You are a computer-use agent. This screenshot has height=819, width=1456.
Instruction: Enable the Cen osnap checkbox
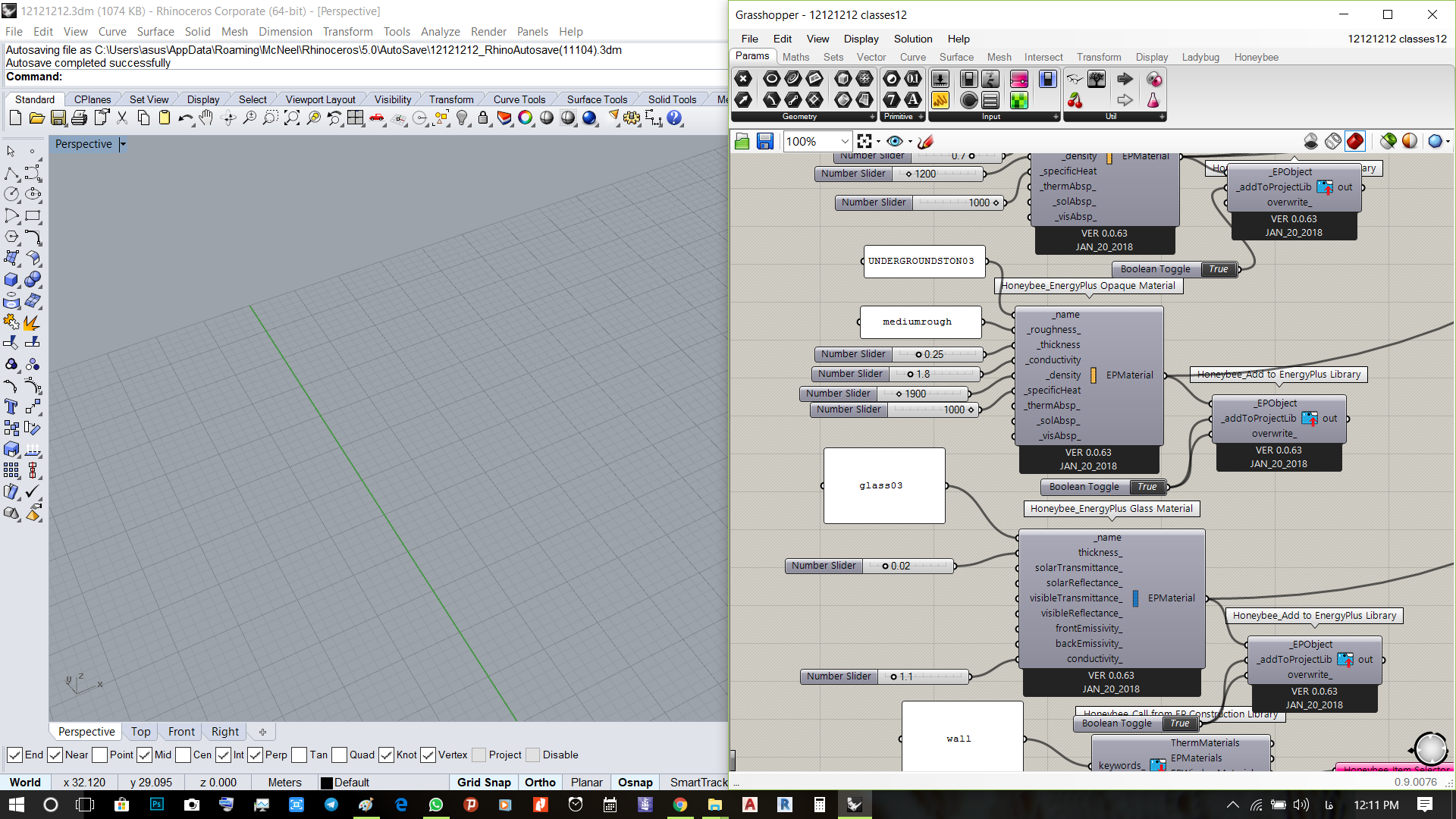pyautogui.click(x=183, y=755)
